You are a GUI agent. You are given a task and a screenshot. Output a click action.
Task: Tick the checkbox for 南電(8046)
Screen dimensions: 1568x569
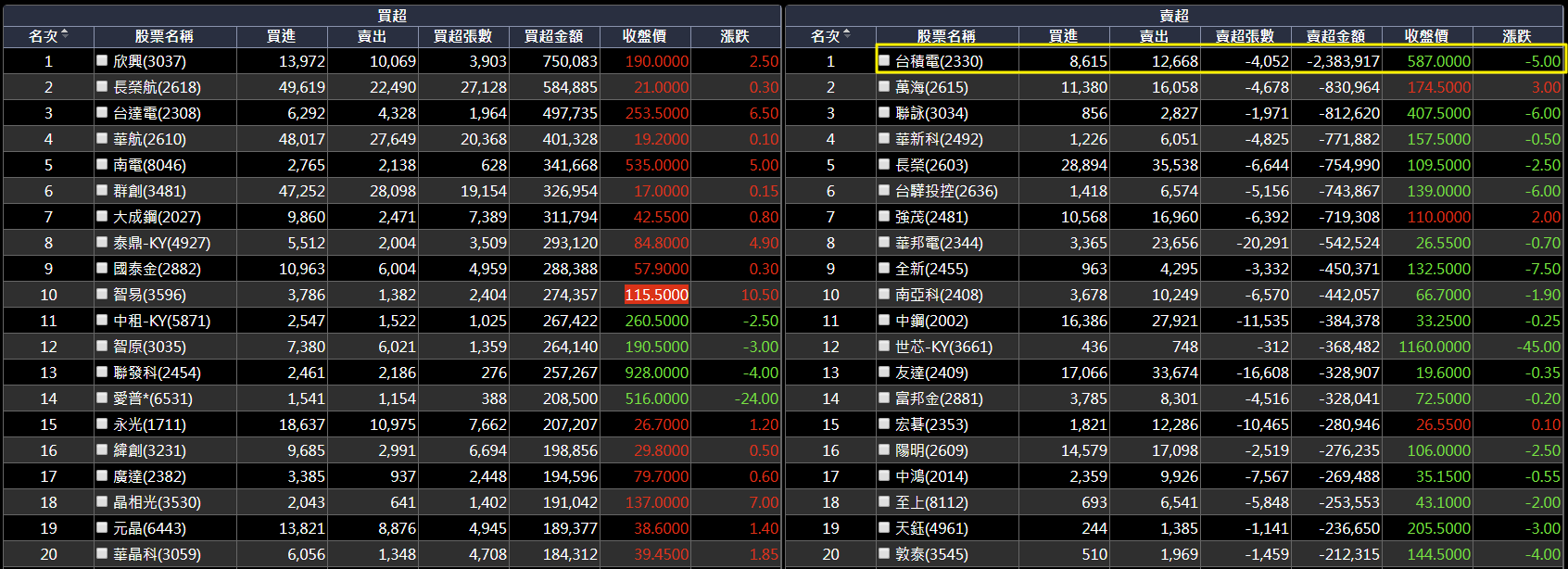click(102, 164)
